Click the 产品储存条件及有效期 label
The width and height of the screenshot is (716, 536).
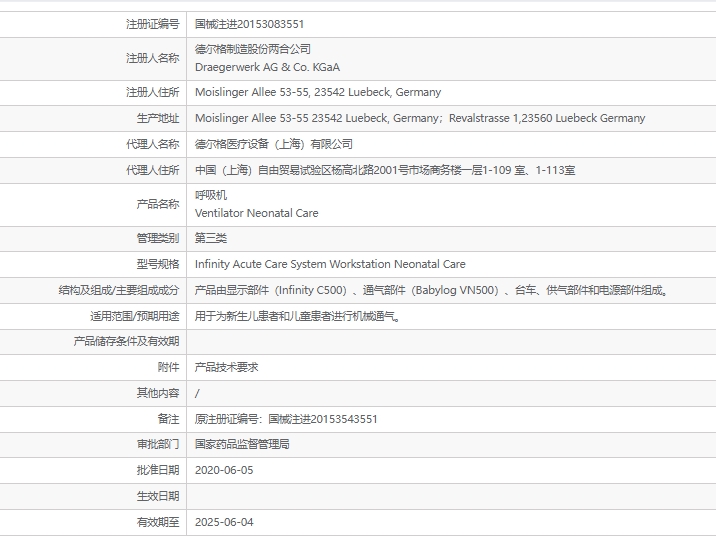tap(126, 342)
